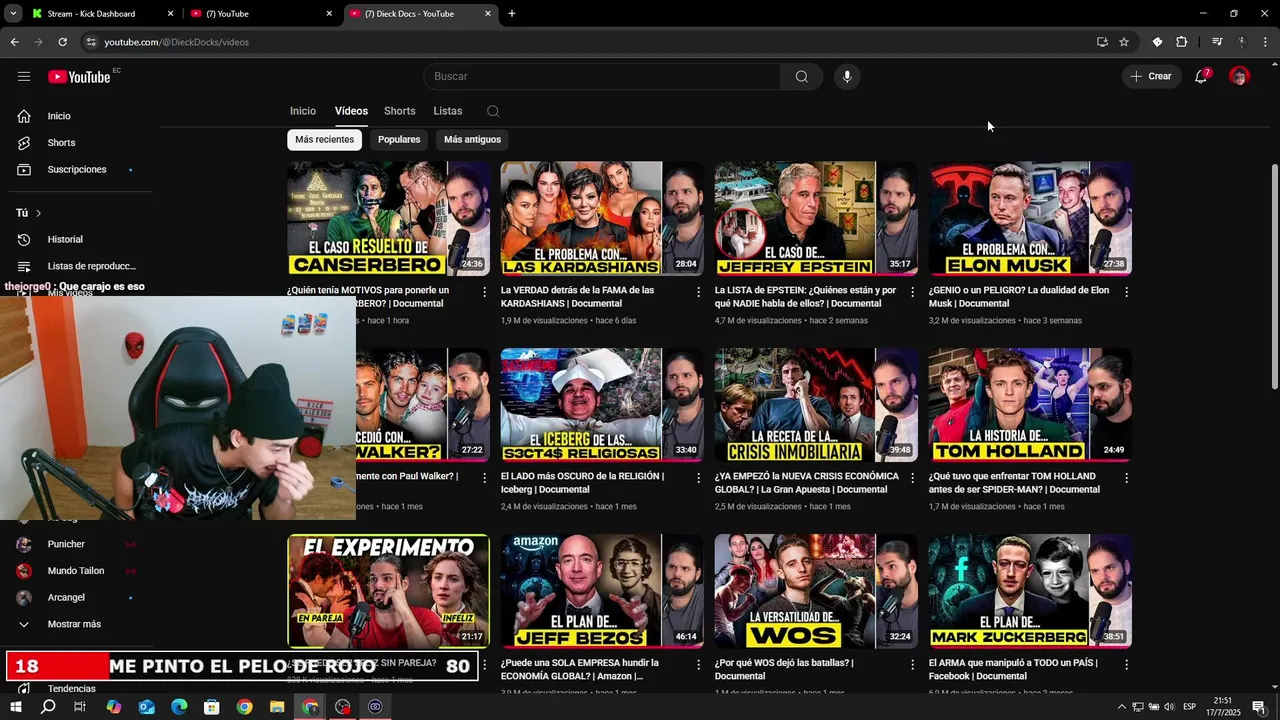Open Kardashians documentary title link

pos(578,297)
